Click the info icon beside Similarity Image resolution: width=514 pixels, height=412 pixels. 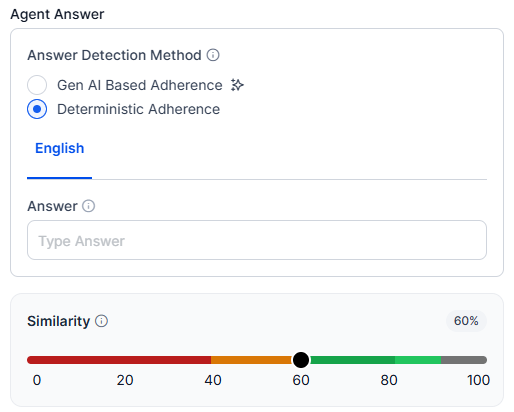tap(101, 321)
